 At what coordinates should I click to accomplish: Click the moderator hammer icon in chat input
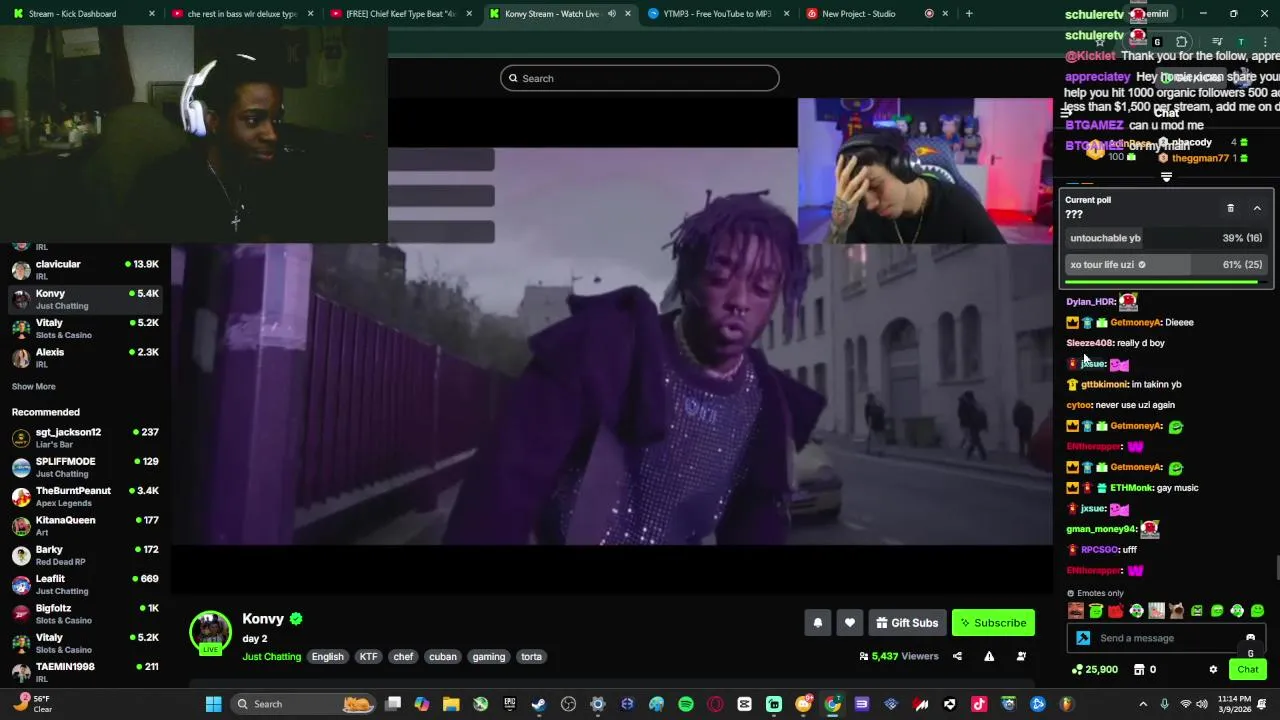[x=1083, y=638]
